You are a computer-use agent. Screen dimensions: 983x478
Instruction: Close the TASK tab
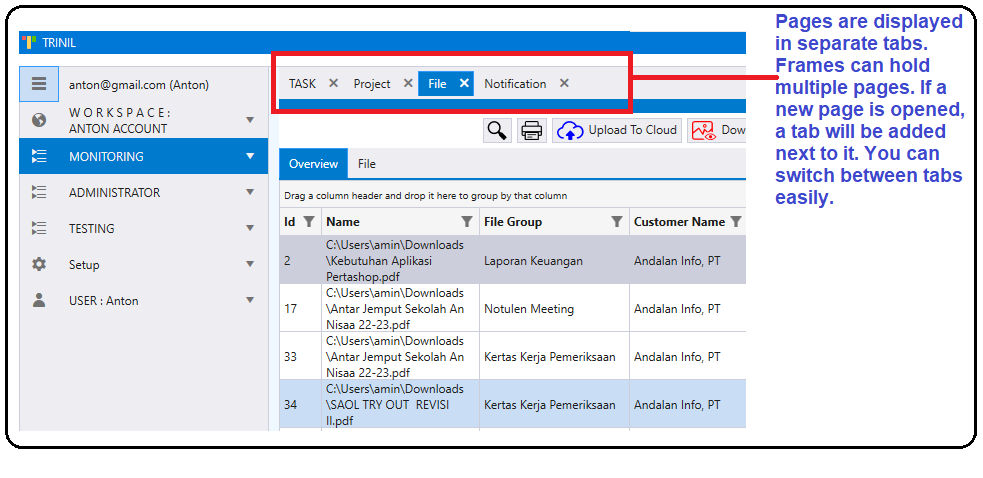(334, 84)
